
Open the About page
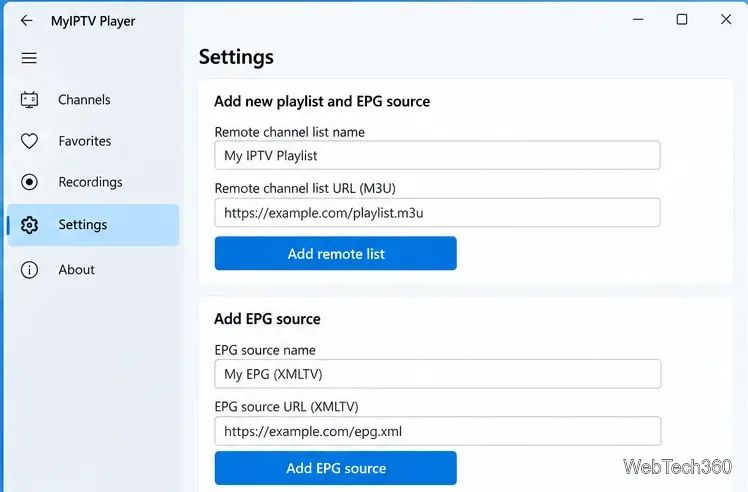(93, 270)
